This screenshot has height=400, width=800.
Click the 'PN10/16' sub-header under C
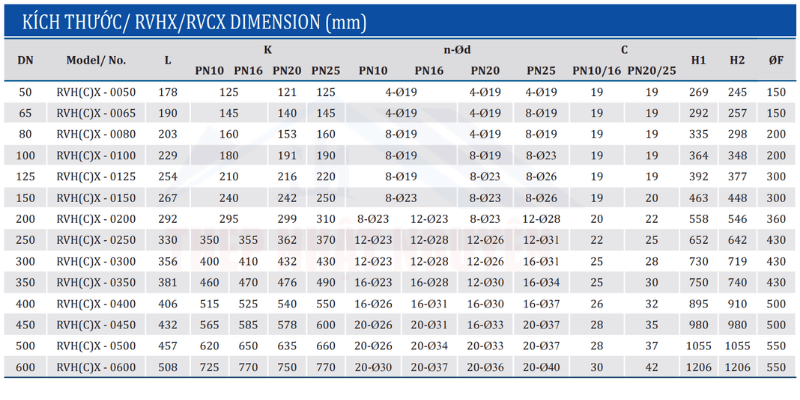[x=596, y=71]
